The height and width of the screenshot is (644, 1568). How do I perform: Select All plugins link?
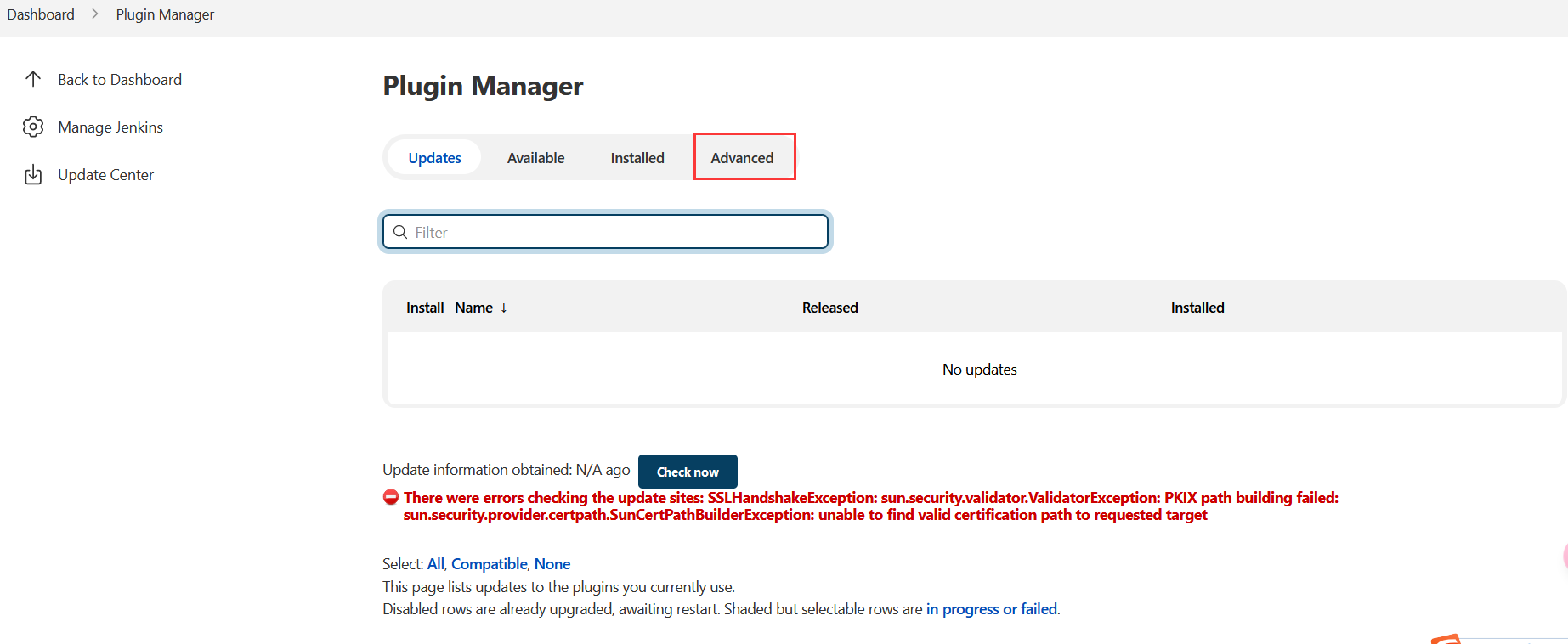435,564
